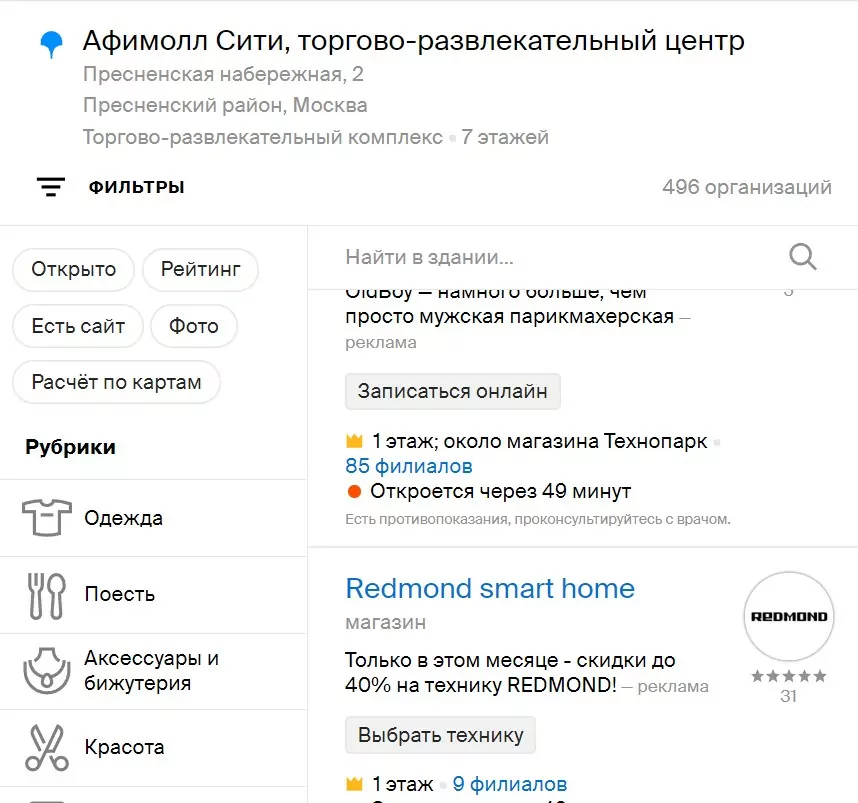Image resolution: width=858 pixels, height=803 pixels.
Task: Open the Redmond round logo
Action: point(789,616)
